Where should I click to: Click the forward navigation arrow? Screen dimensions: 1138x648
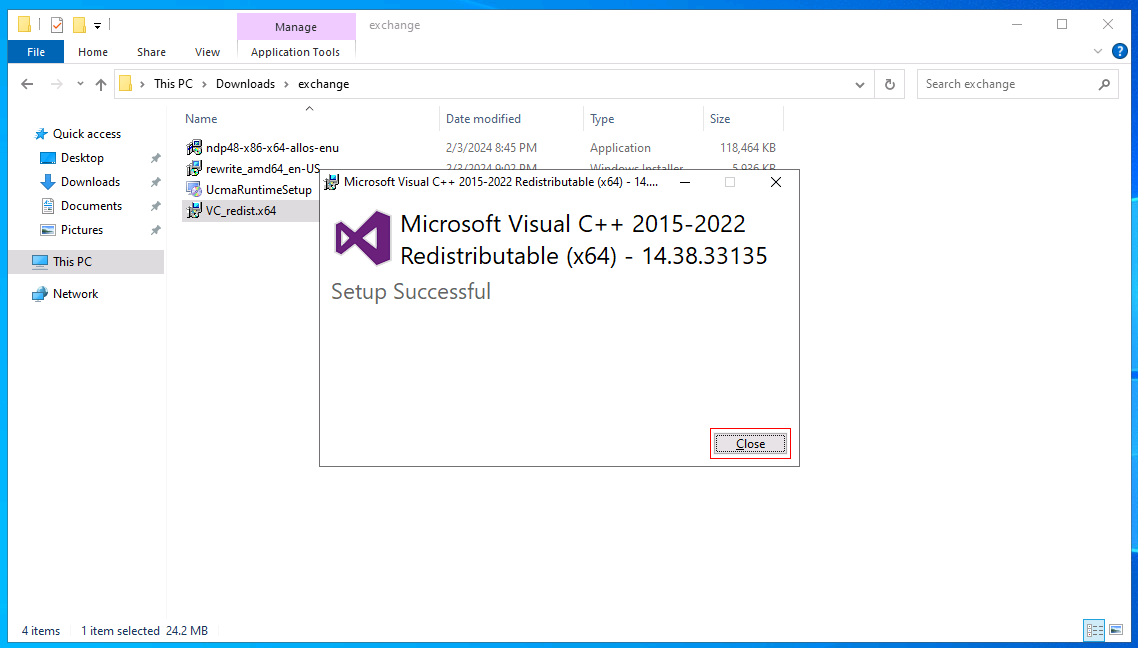(57, 84)
